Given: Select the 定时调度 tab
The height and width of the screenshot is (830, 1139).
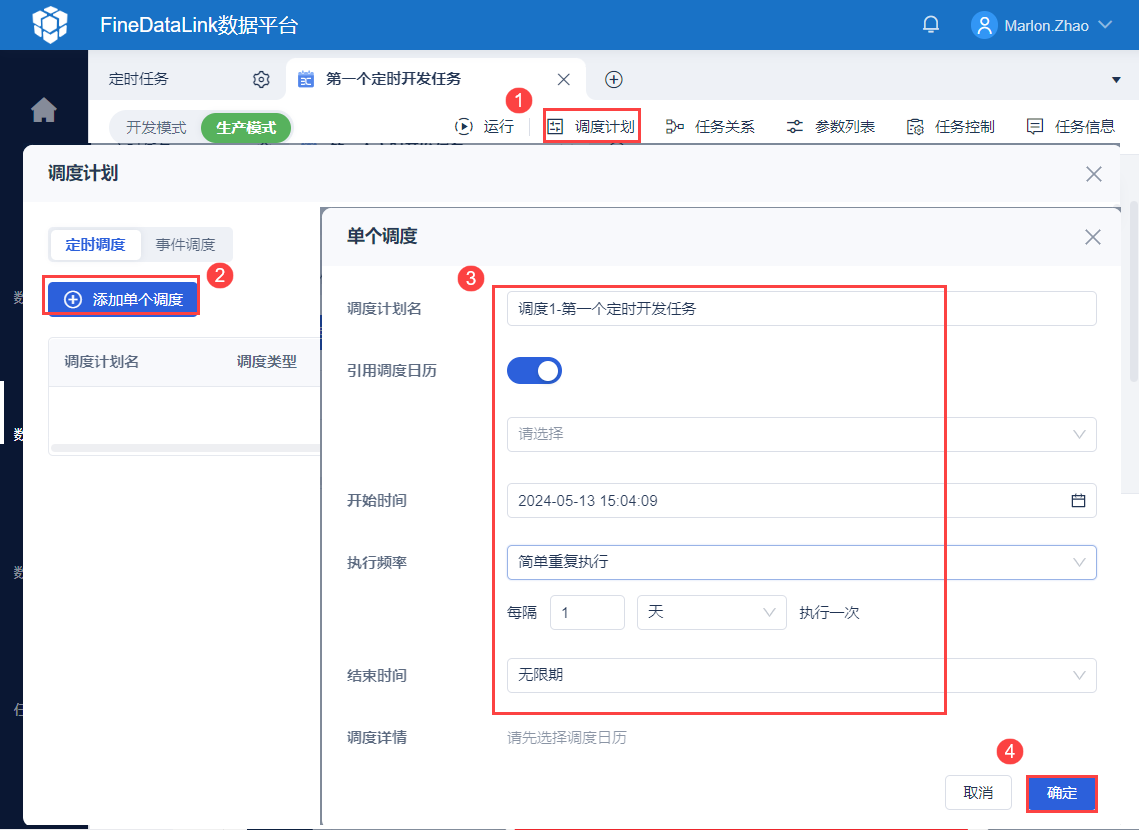Looking at the screenshot, I should [95, 245].
